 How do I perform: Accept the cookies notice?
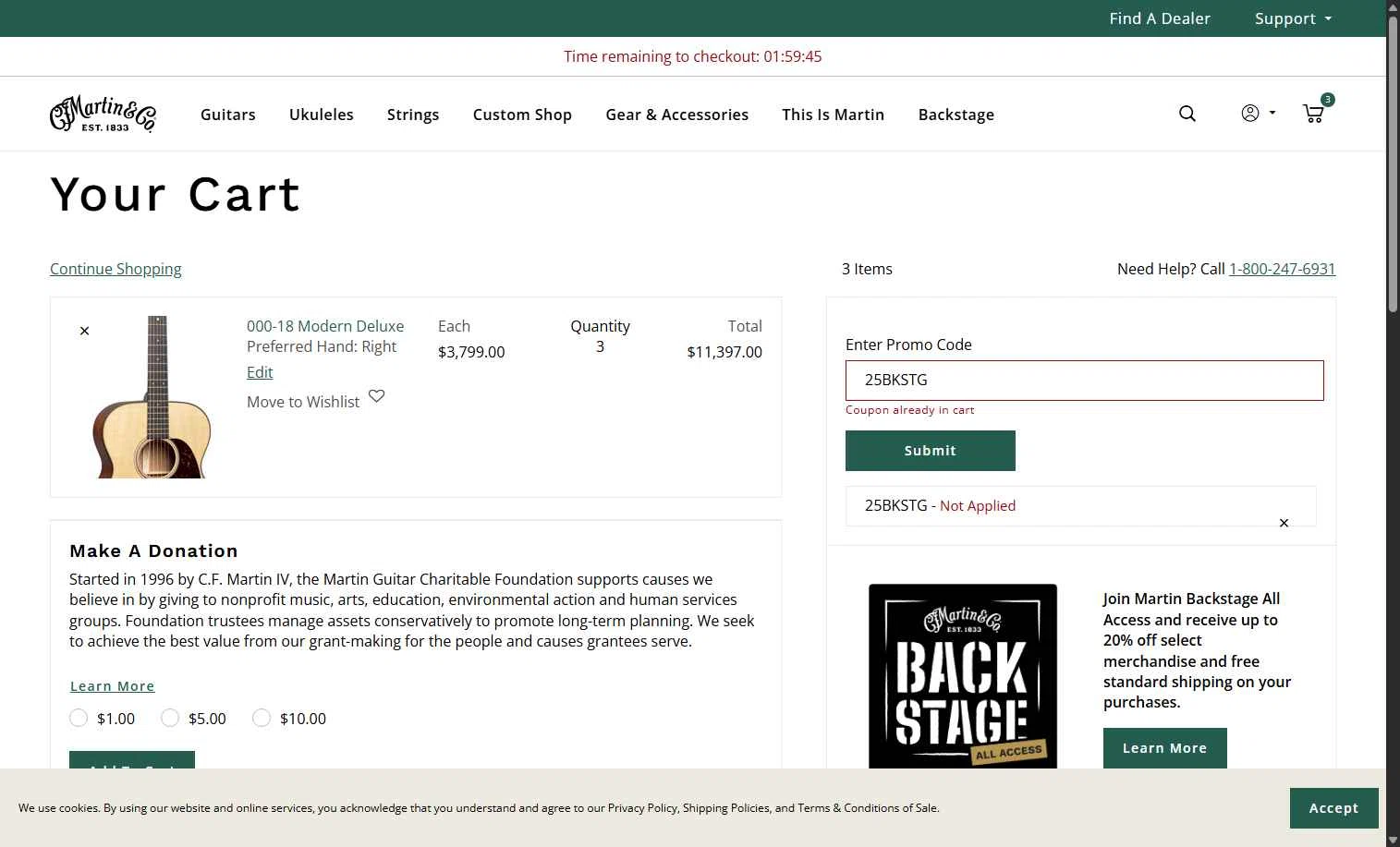pos(1334,808)
